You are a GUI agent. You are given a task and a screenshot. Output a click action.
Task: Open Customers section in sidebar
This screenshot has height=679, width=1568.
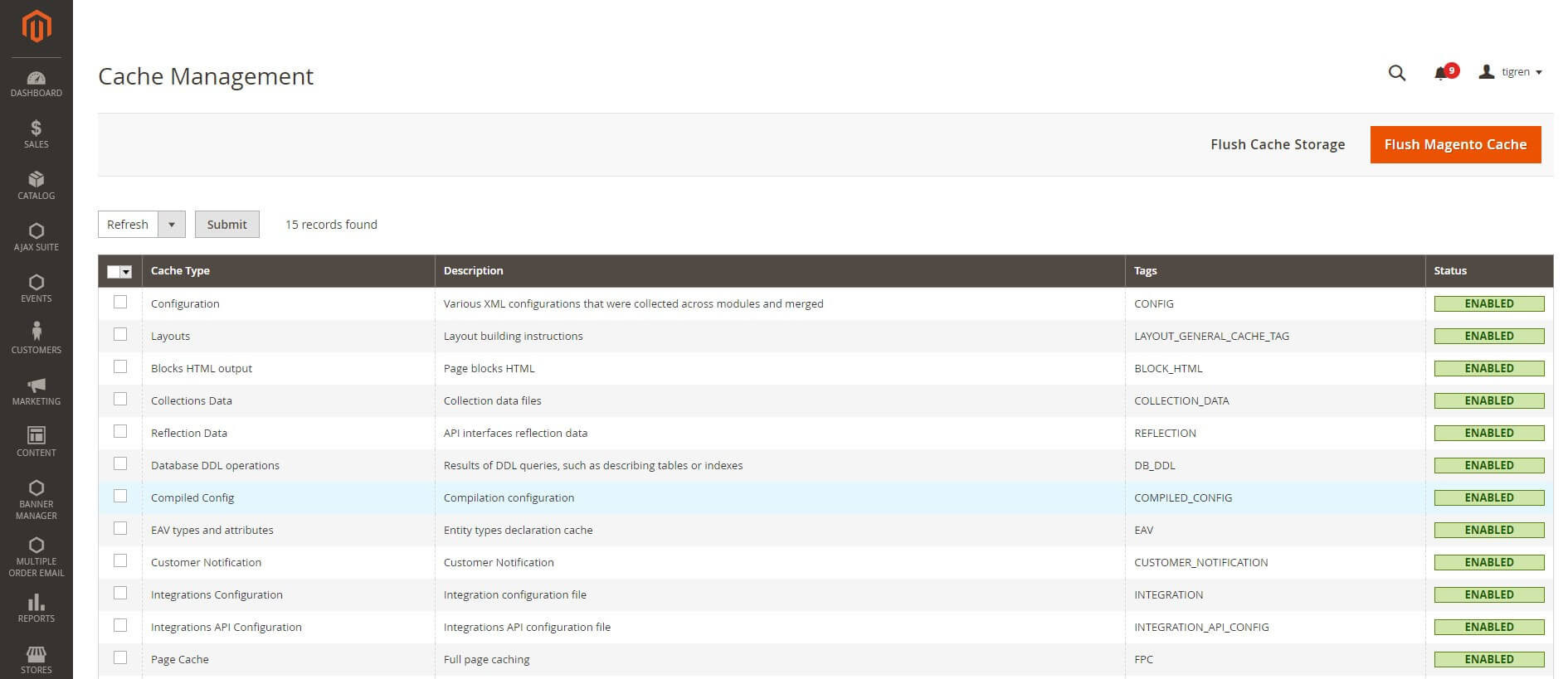(36, 339)
